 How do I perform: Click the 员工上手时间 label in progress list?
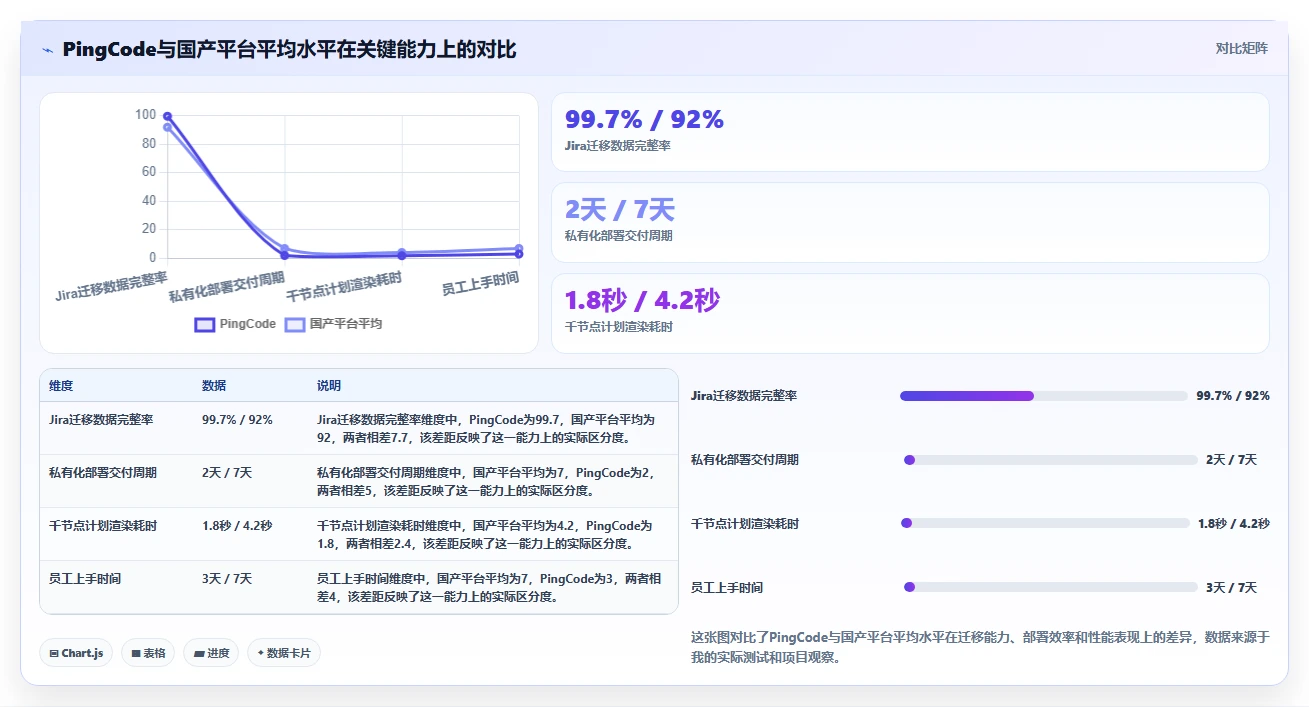pos(727,588)
